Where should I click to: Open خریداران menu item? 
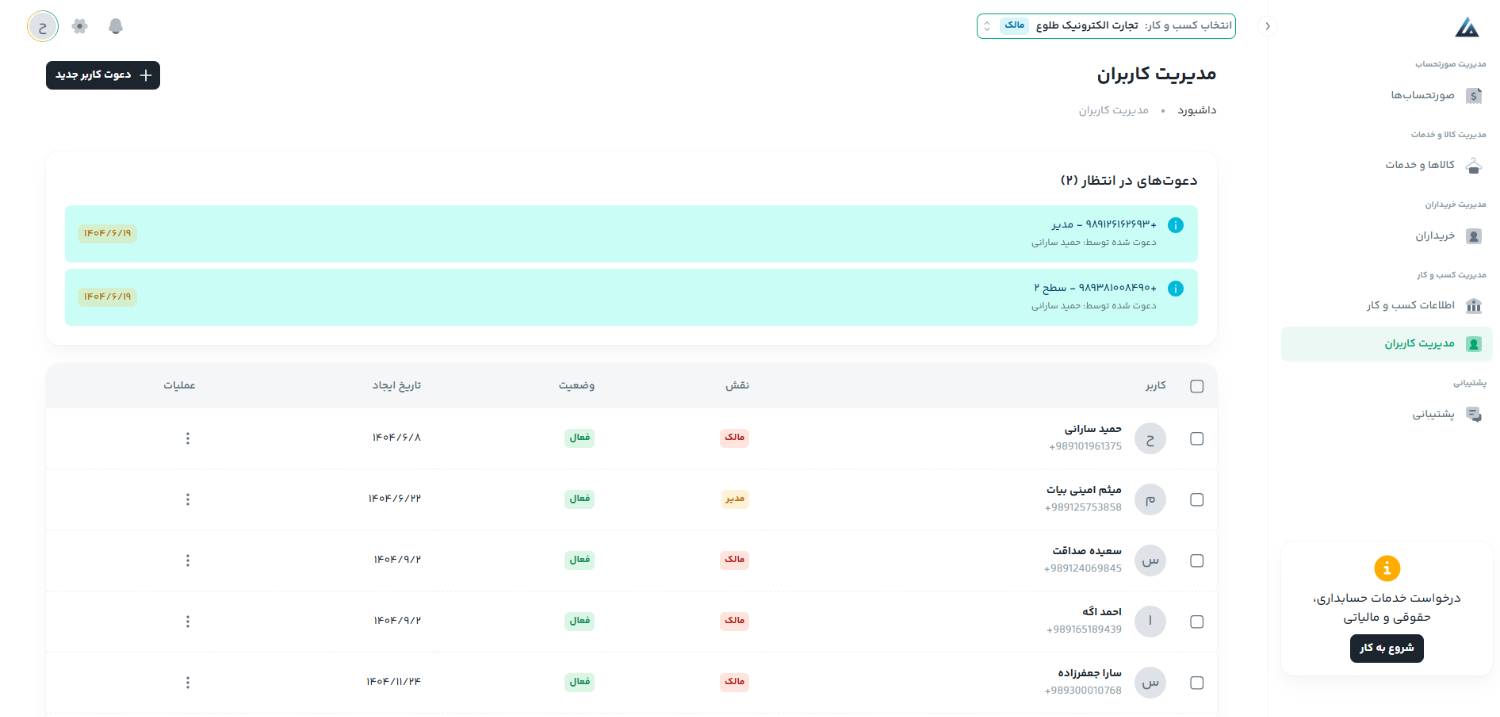pos(1387,236)
